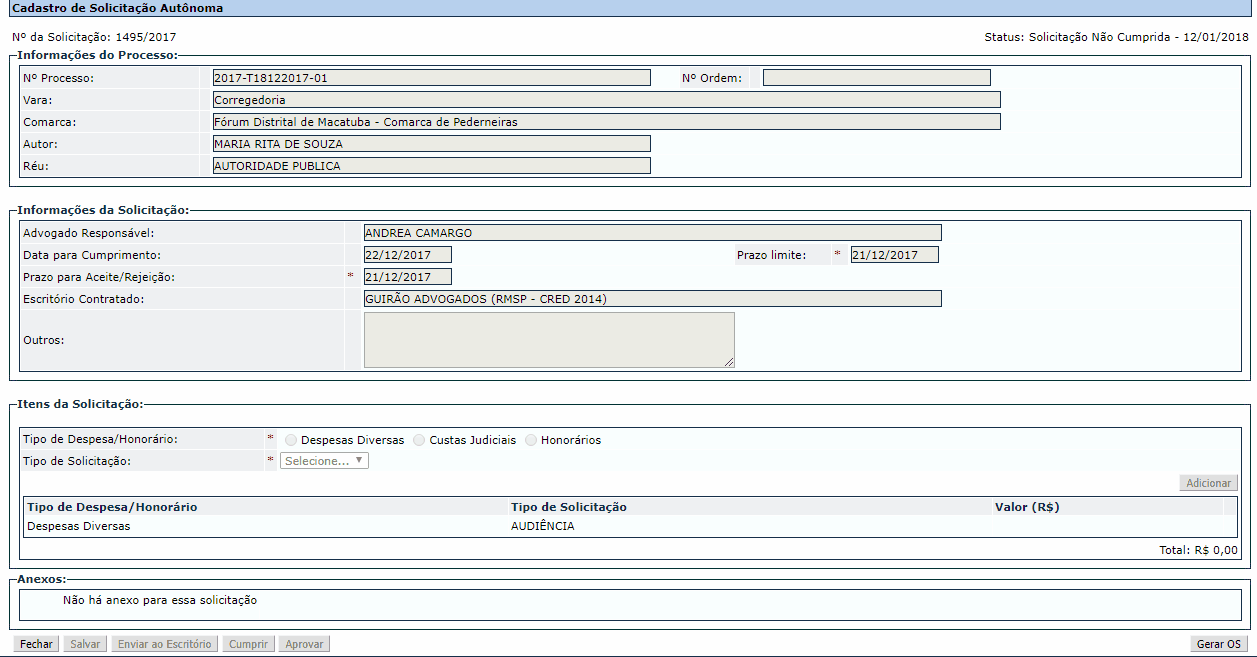Click Enviar ao Escritório button
Screen dimensions: 1257x657
[165, 644]
